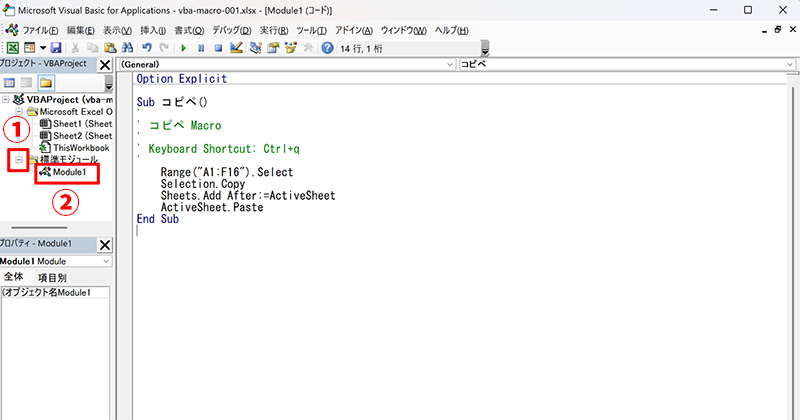800x420 pixels.
Task: Click the View Code icon in project panel
Action: click(10, 82)
